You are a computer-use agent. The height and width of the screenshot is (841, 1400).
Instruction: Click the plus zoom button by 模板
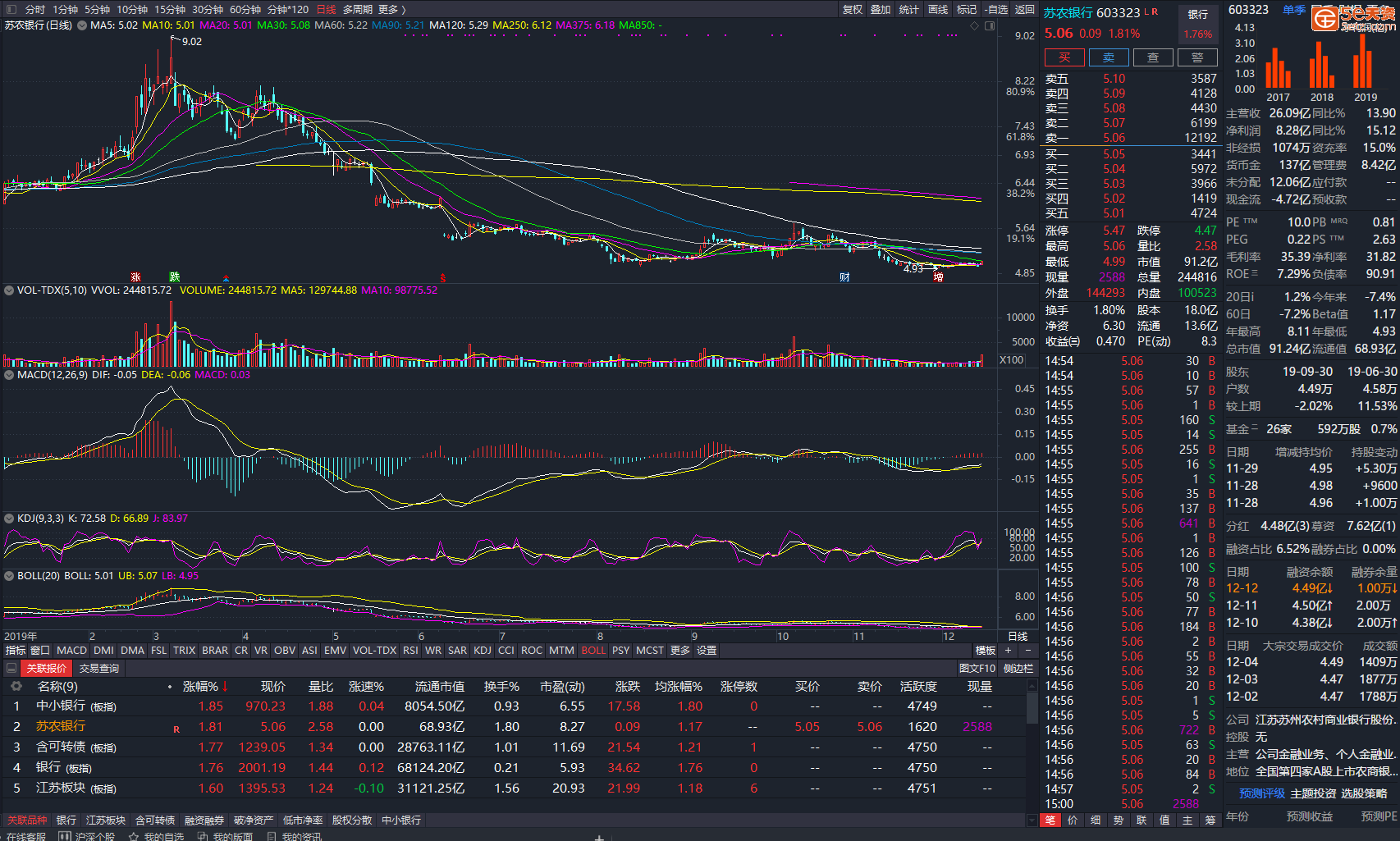(1009, 650)
